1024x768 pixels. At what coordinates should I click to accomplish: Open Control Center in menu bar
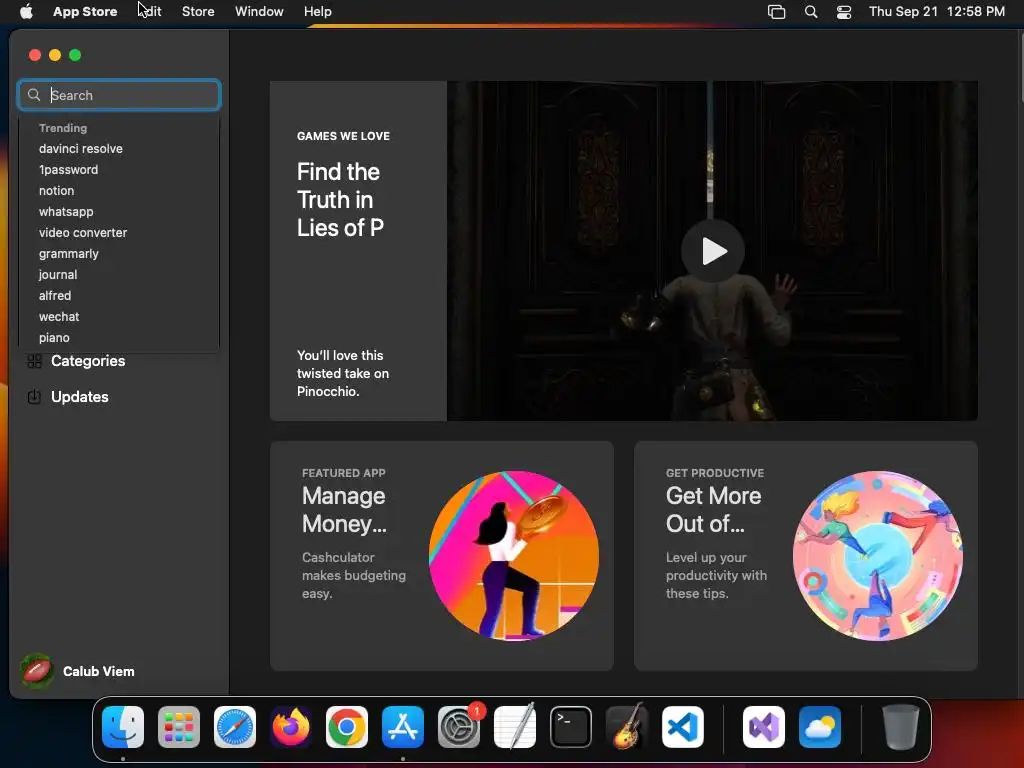point(844,11)
